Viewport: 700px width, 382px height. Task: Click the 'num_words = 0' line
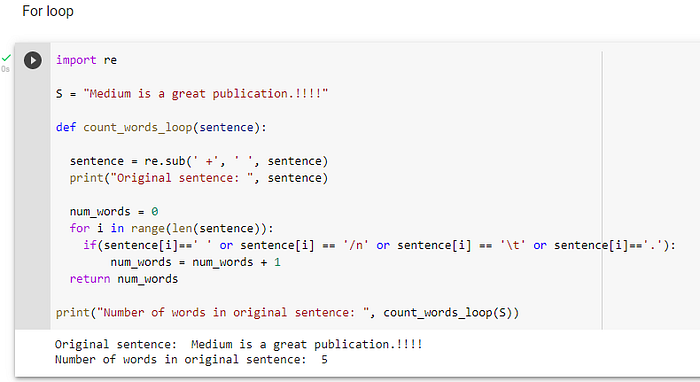(114, 212)
